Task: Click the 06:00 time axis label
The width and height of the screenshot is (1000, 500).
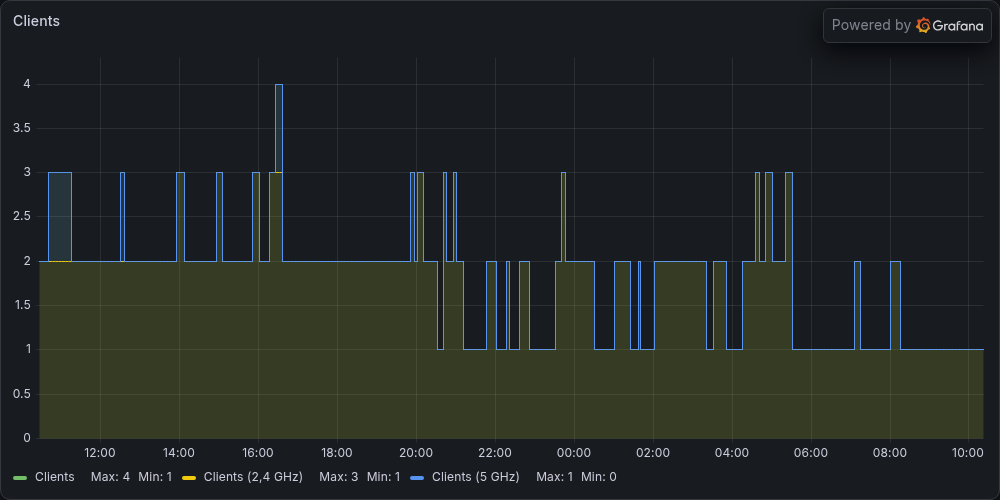Action: coord(811,453)
